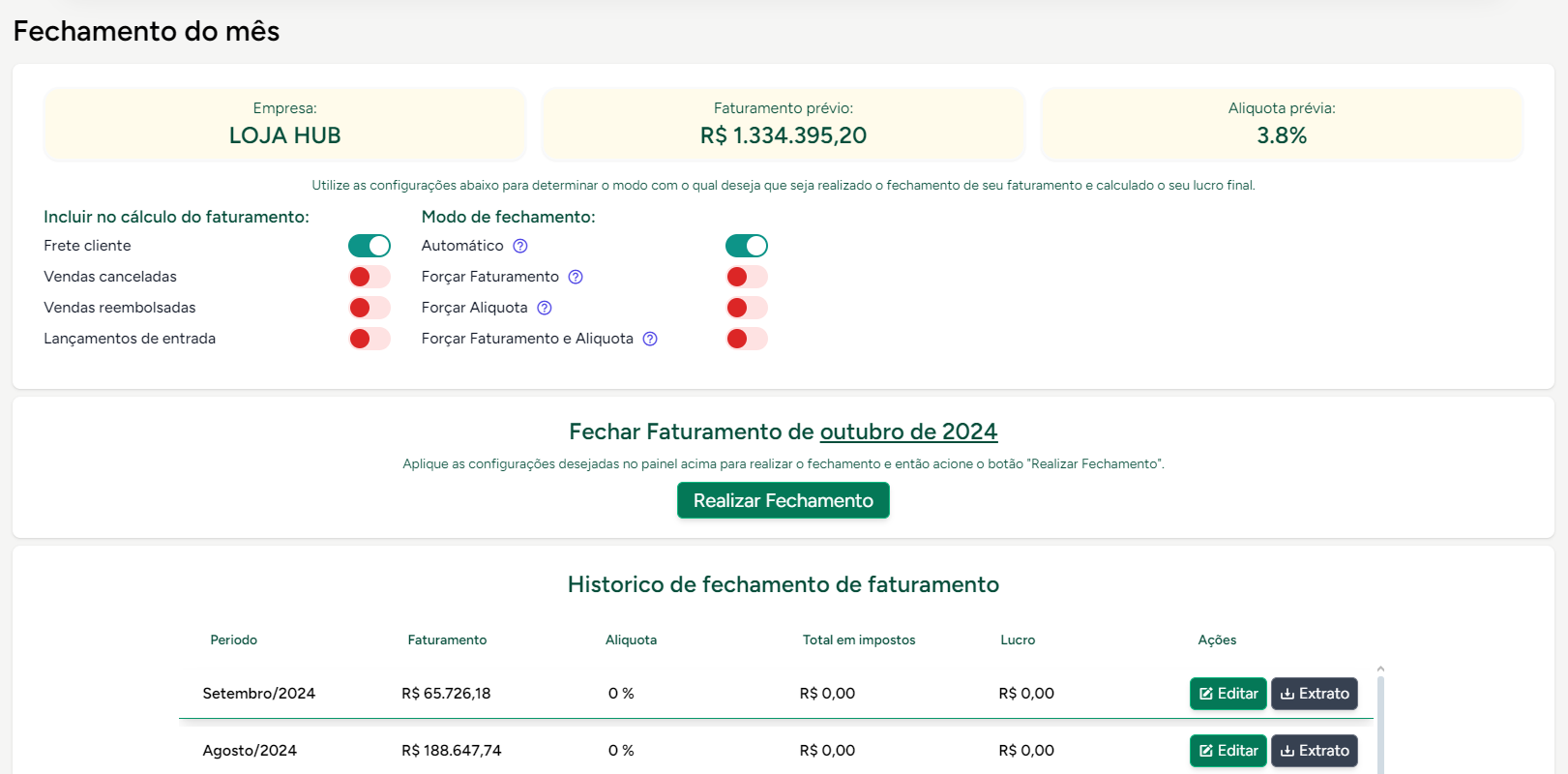
Task: Show help tooltip for Forçar Aliquota
Action: pyautogui.click(x=545, y=308)
